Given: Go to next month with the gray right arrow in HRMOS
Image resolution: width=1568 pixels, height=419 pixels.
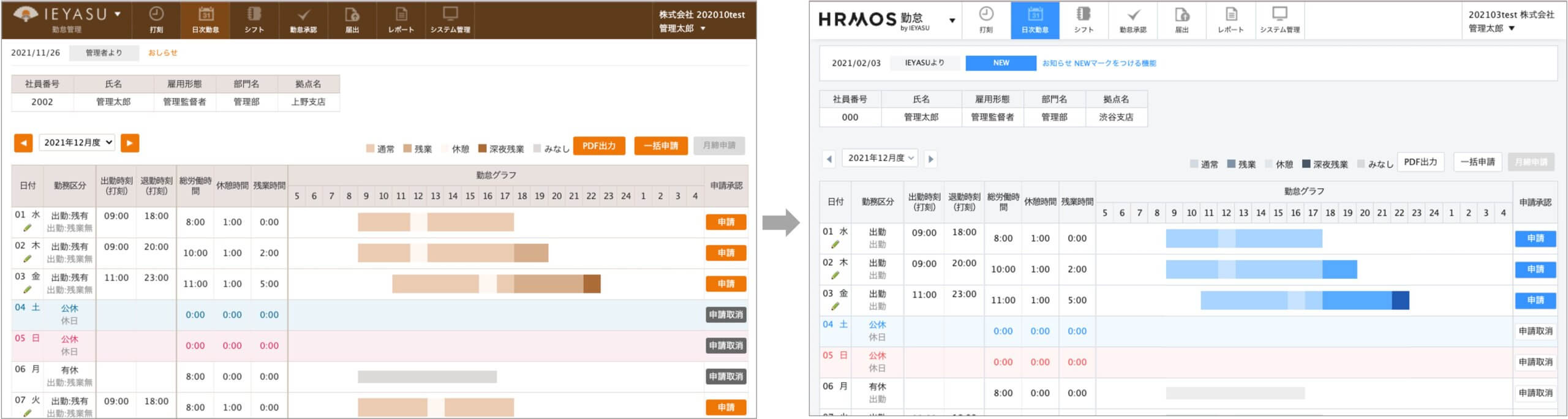Looking at the screenshot, I should tap(930, 159).
